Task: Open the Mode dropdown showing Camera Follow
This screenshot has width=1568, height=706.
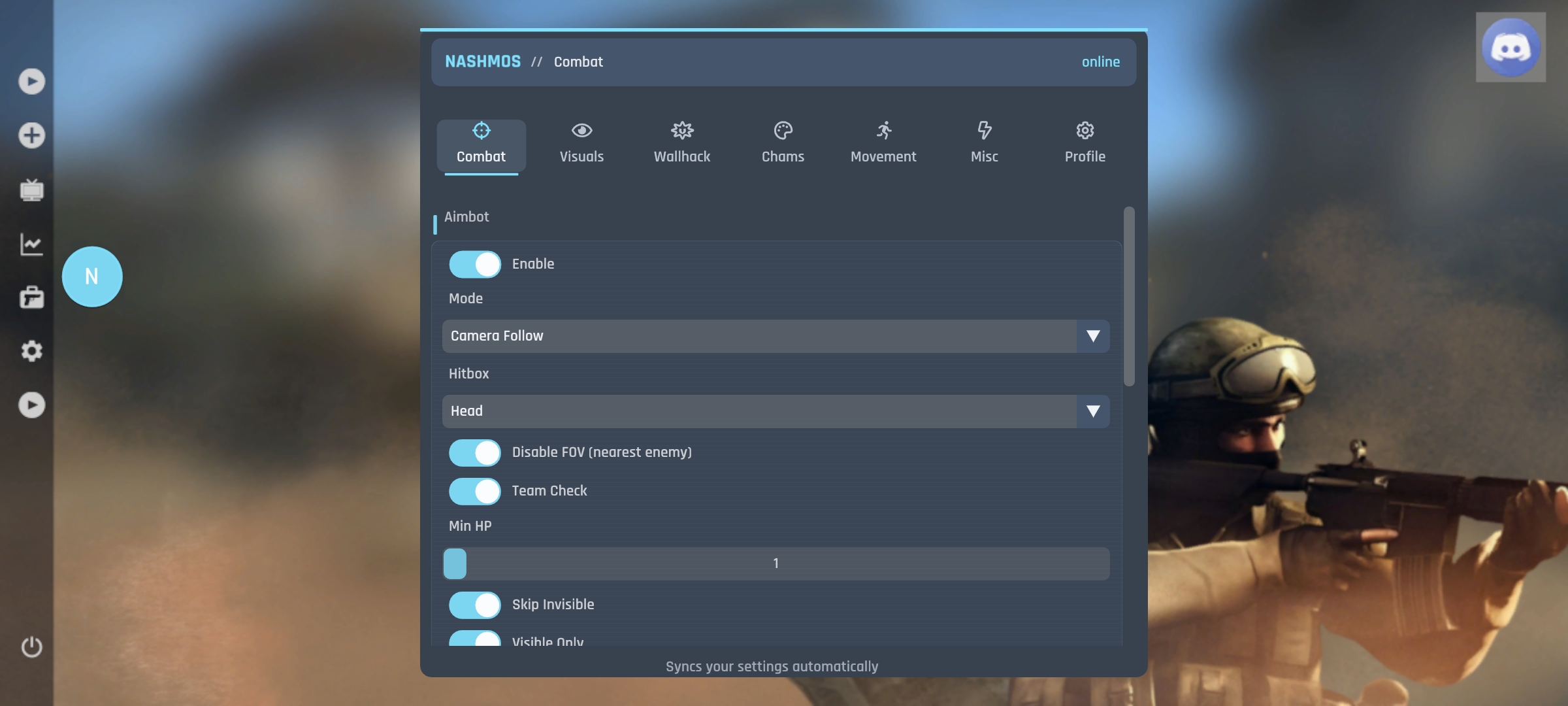Action: coord(776,336)
